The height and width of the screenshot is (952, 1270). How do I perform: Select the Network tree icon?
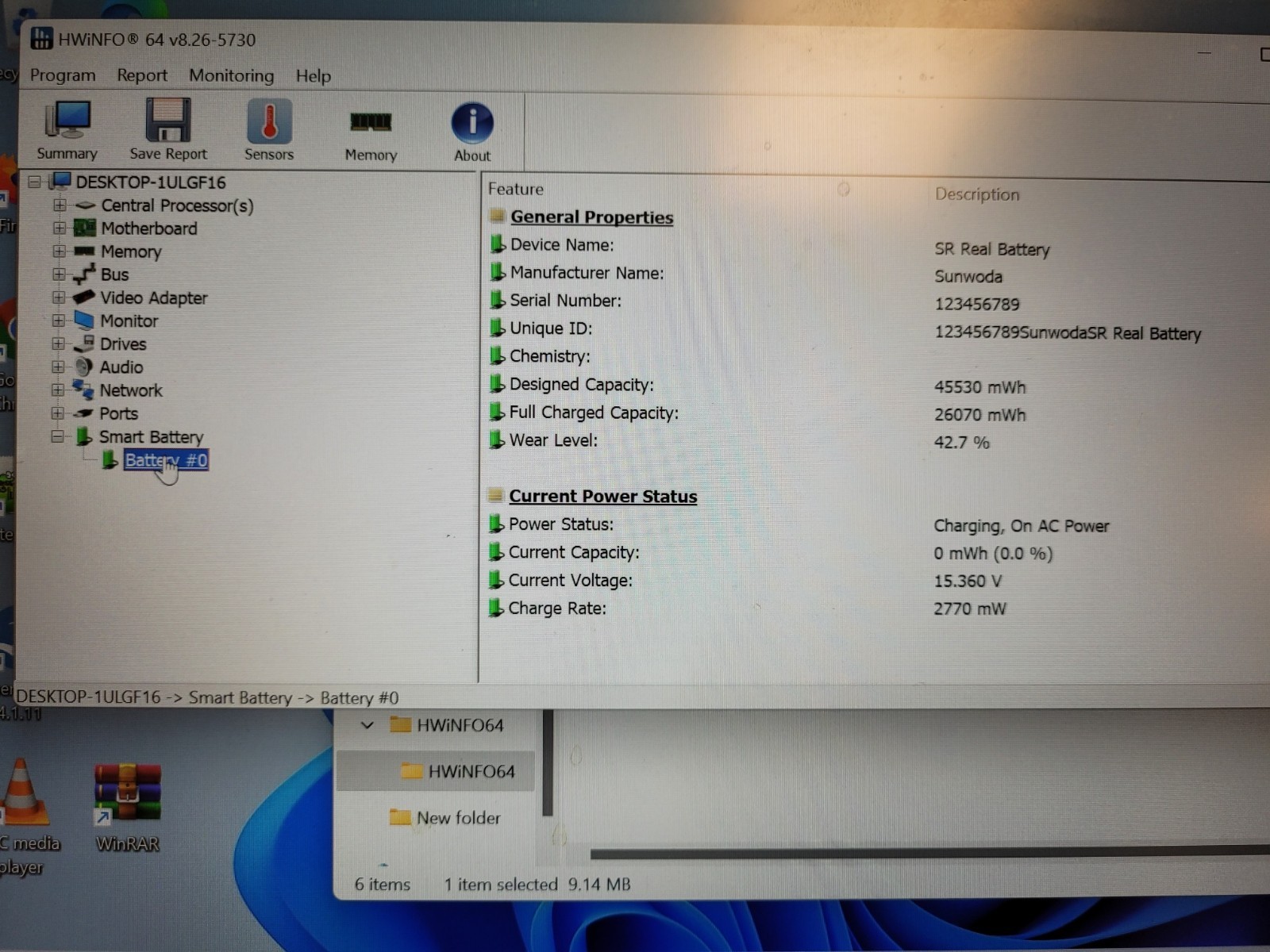83,390
